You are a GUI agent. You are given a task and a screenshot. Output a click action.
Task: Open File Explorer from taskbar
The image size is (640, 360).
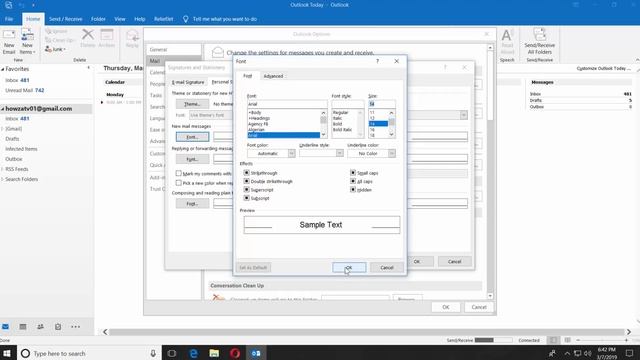(x=214, y=353)
